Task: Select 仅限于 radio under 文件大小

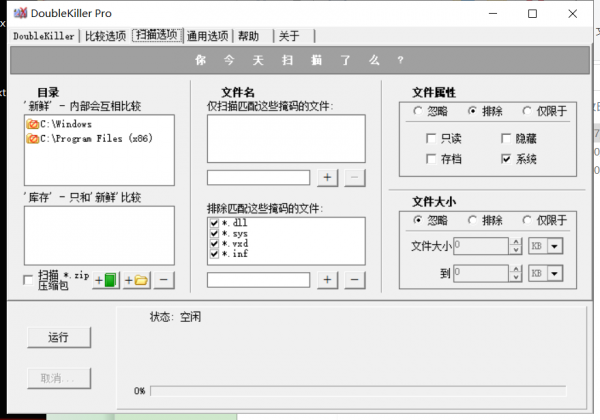Action: (527, 220)
